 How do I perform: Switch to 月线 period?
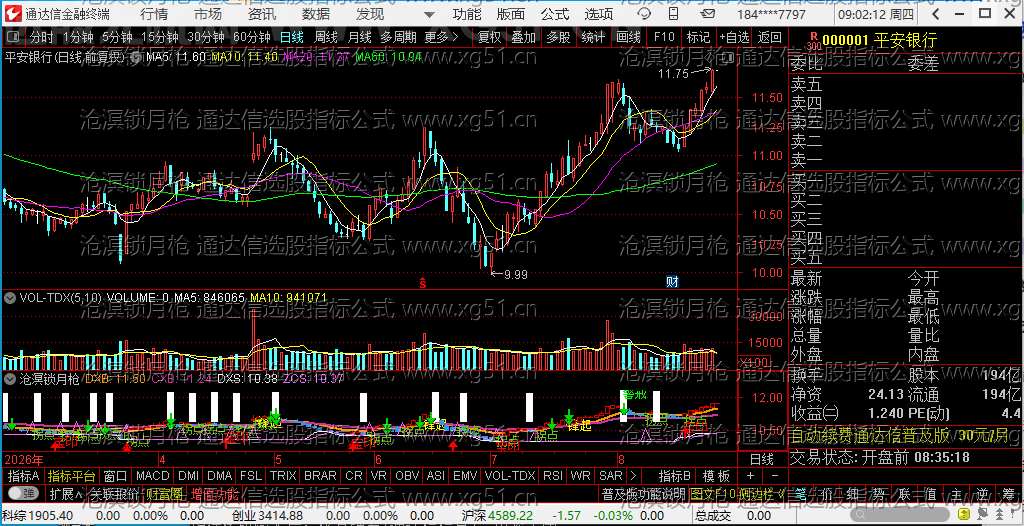click(x=359, y=38)
